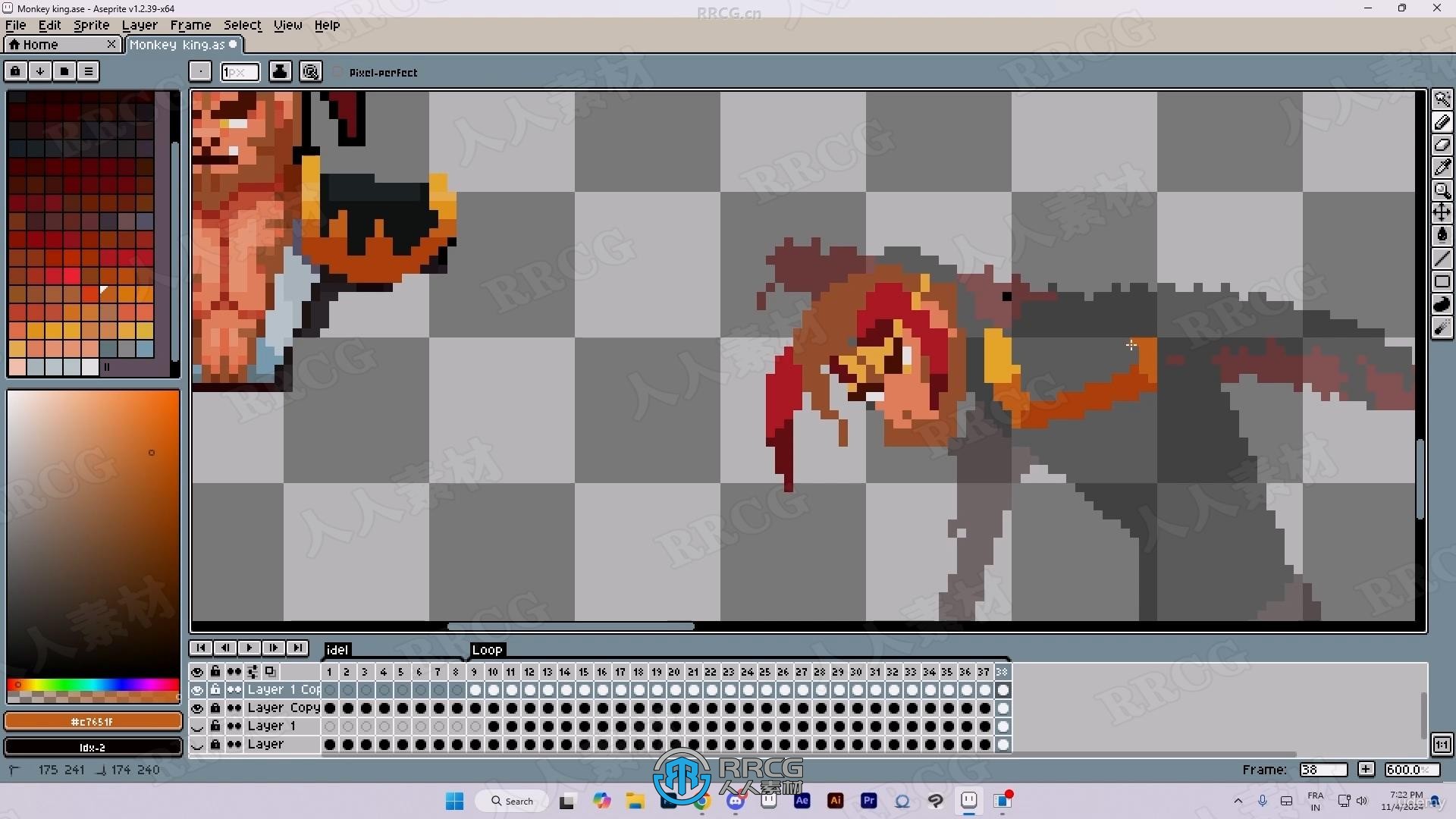Select the Spray/Blur tool at toolbar bottom

[x=1442, y=327]
